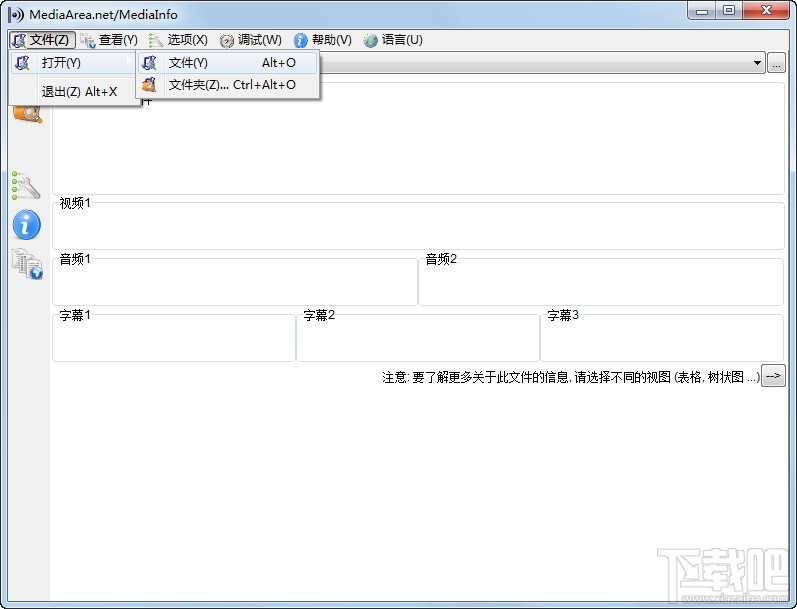Choose 文件夹(Z)... to open folder

(228, 85)
